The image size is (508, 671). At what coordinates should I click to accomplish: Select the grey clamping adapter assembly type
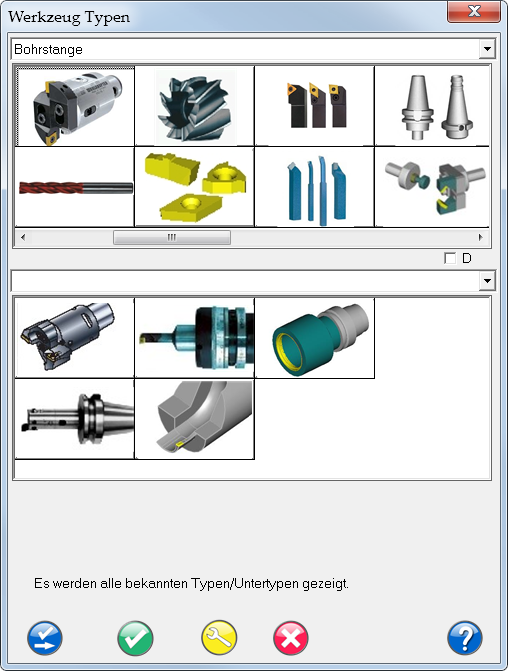(432, 187)
